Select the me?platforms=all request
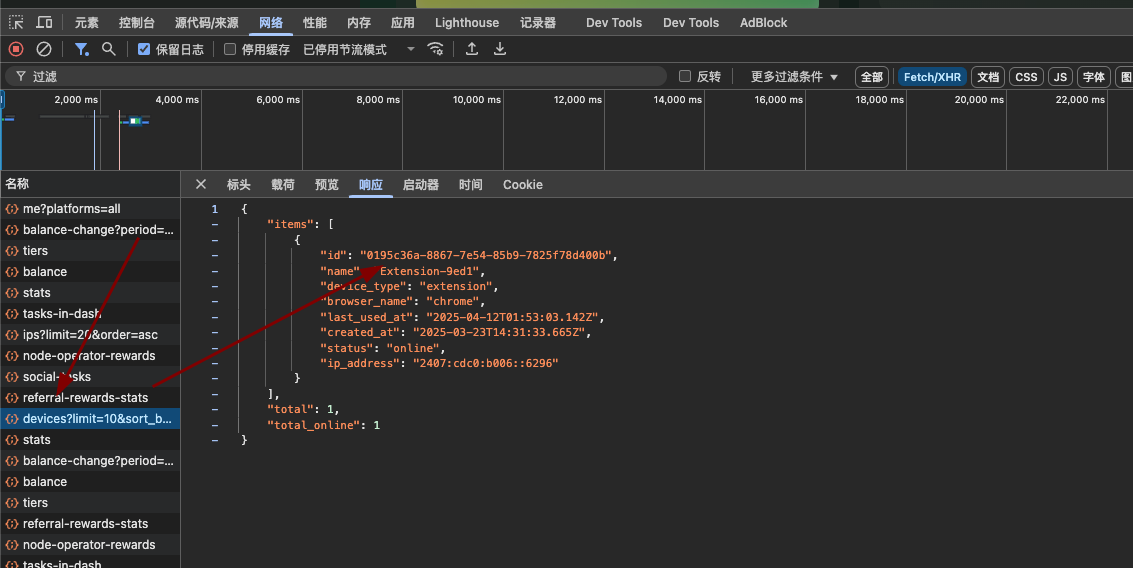1133x568 pixels. tap(90, 209)
